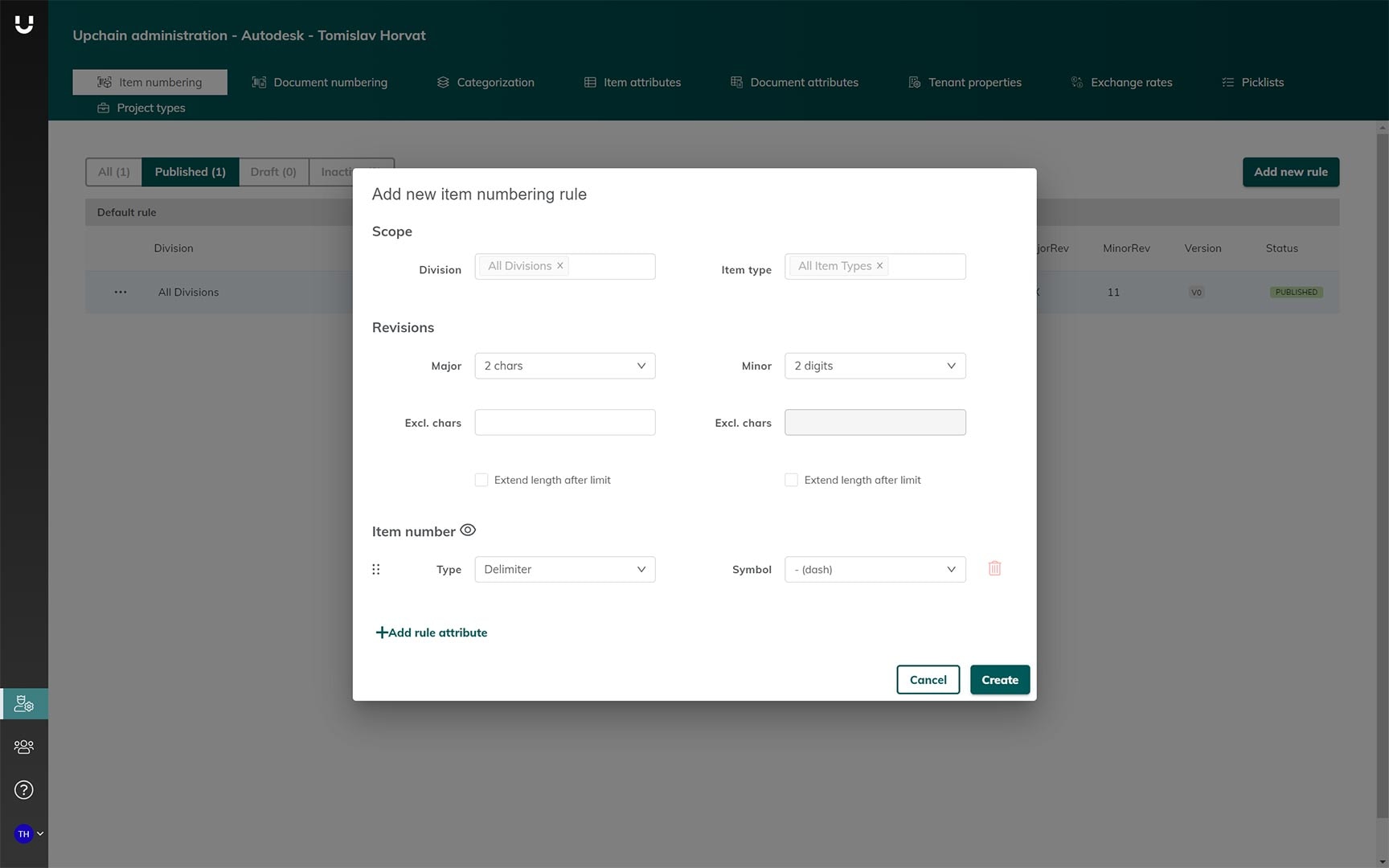
Task: Enable Extend length after limit for Minor
Action: pyautogui.click(x=792, y=480)
